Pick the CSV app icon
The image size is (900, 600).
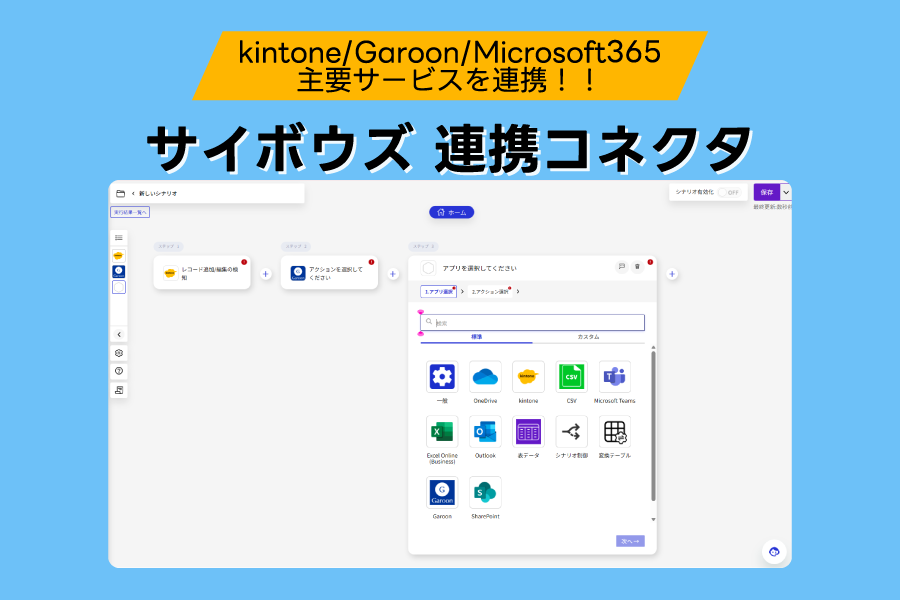click(571, 377)
